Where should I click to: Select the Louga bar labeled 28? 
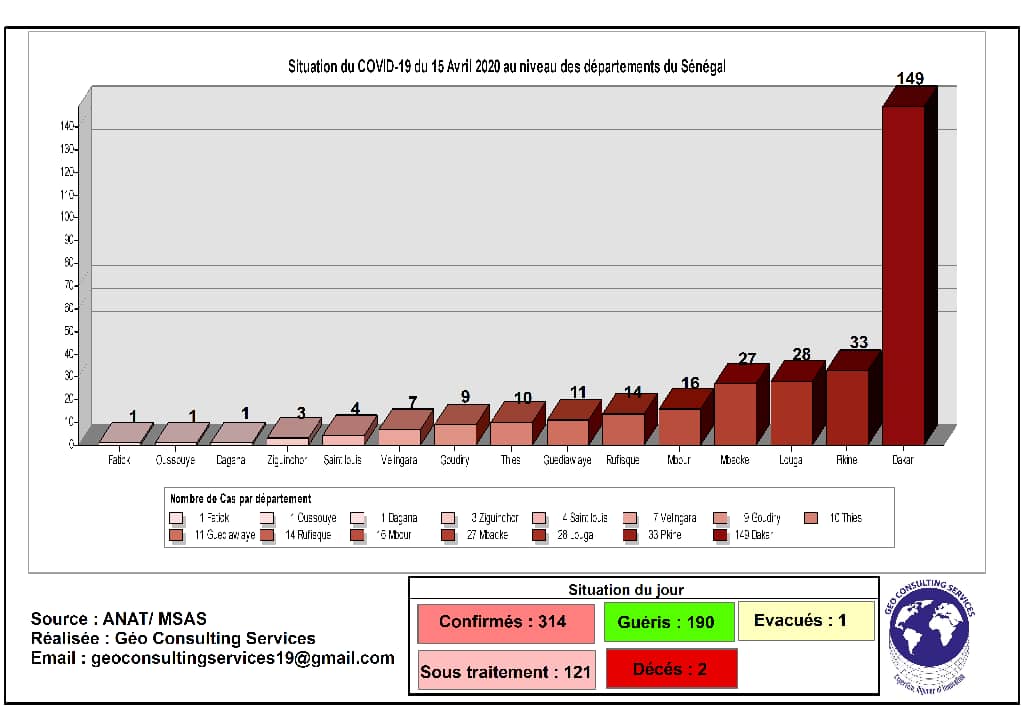(x=791, y=413)
